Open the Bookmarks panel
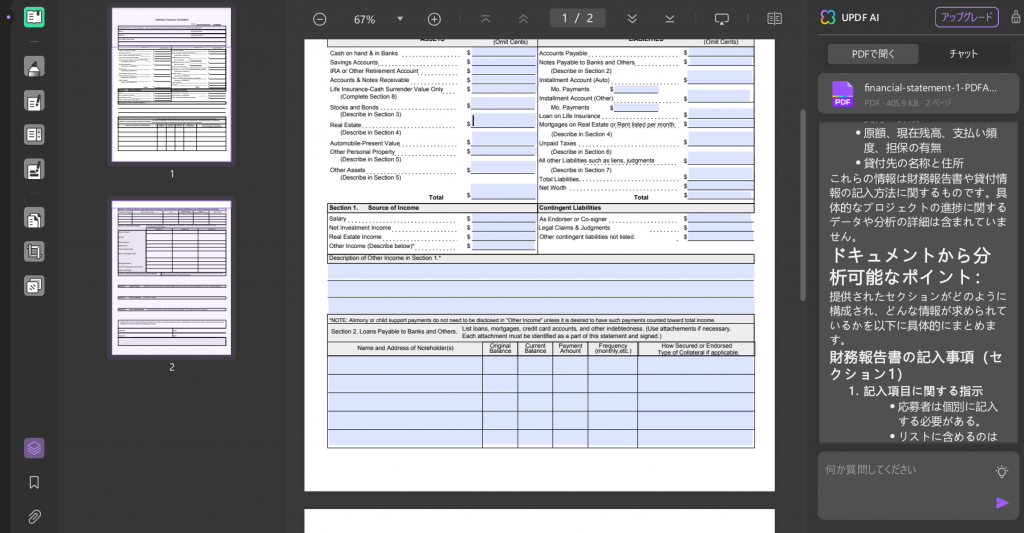This screenshot has width=1024, height=533. point(34,483)
